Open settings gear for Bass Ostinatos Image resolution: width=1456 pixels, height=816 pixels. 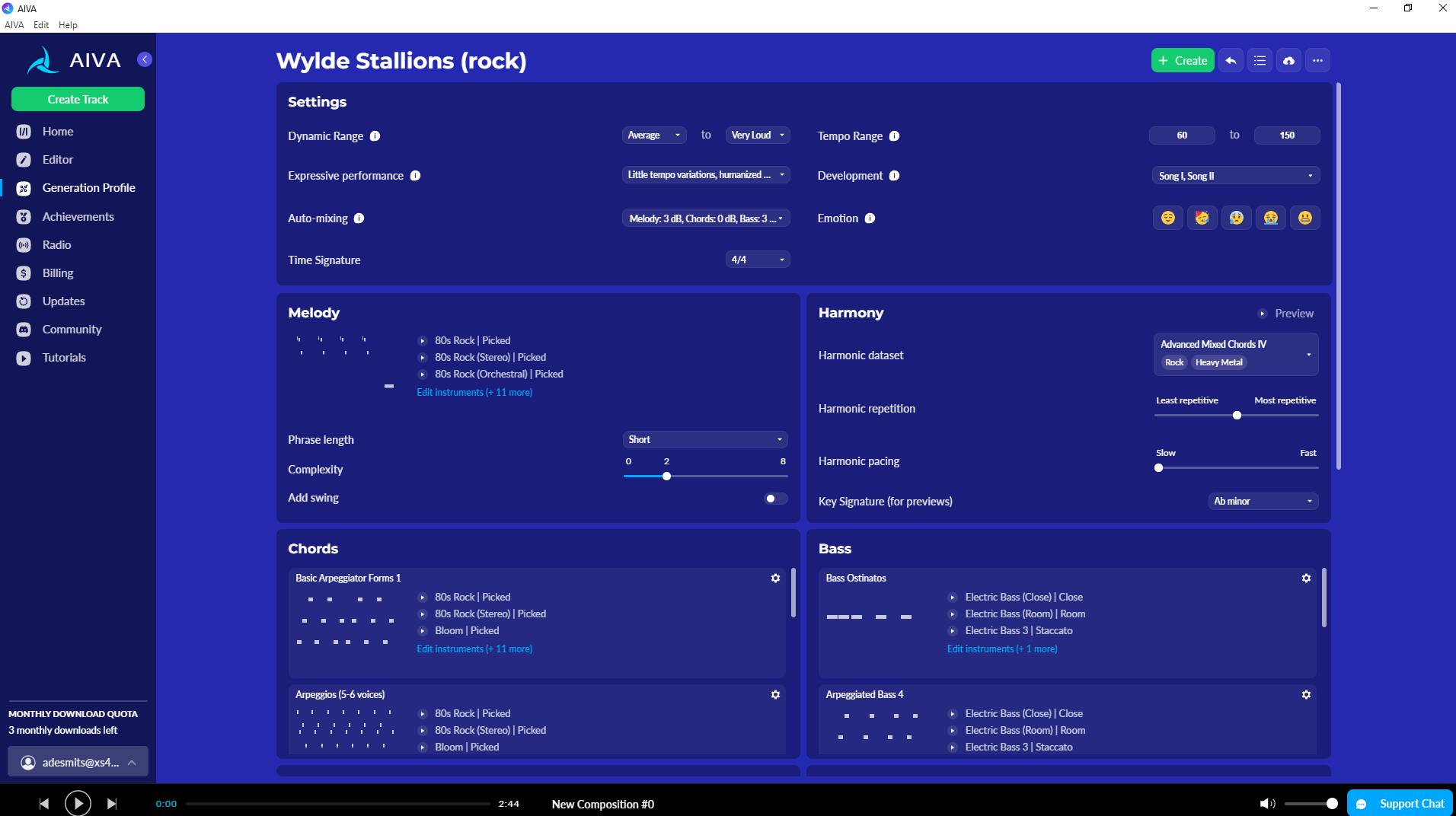1306,579
